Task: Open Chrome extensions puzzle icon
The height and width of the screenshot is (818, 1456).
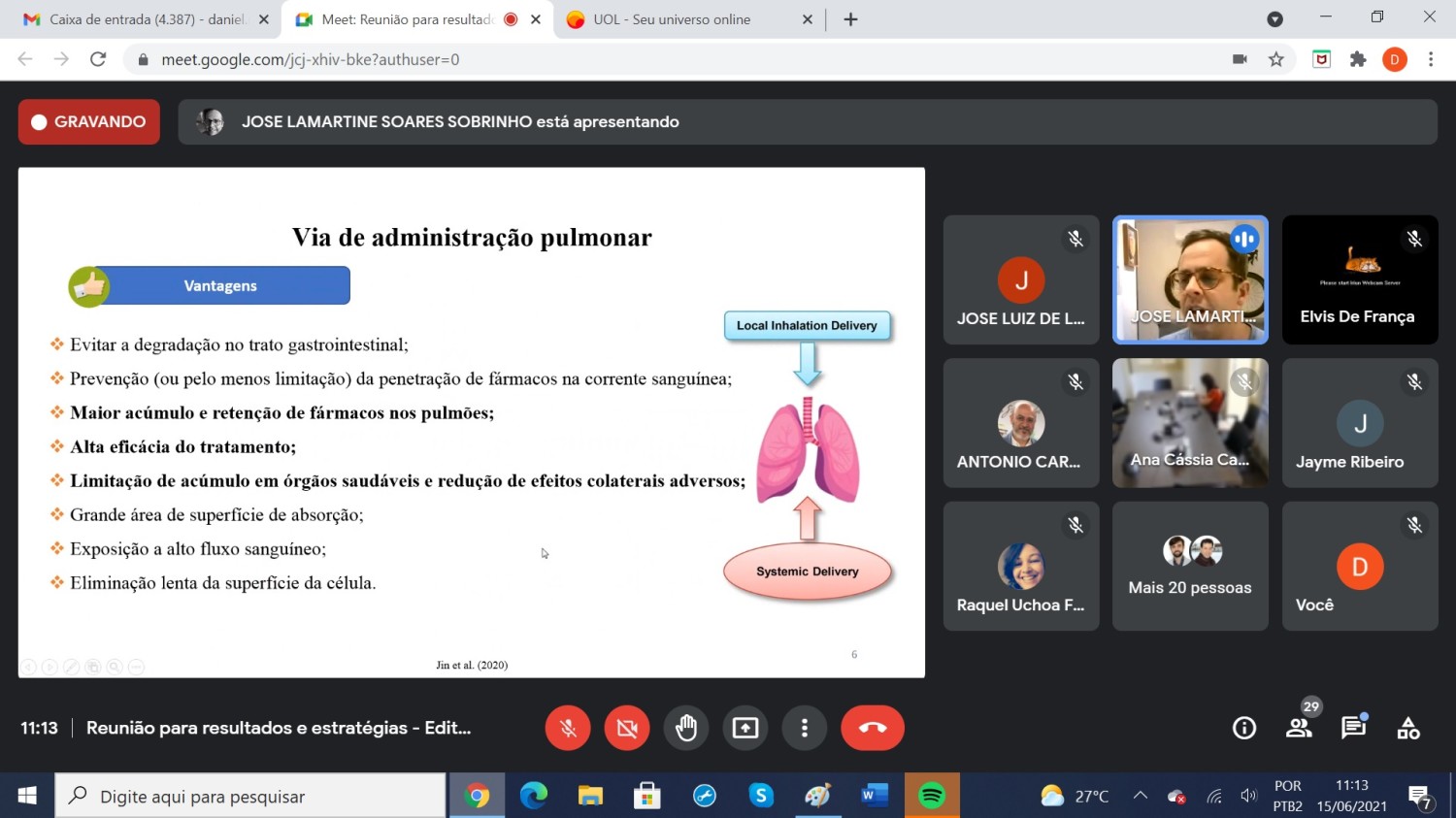Action: pyautogui.click(x=1358, y=59)
